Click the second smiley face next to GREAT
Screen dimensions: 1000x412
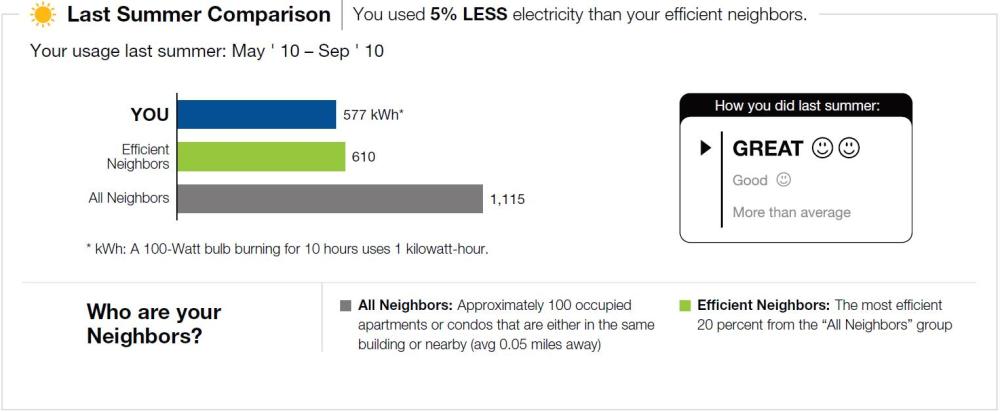pyautogui.click(x=849, y=148)
